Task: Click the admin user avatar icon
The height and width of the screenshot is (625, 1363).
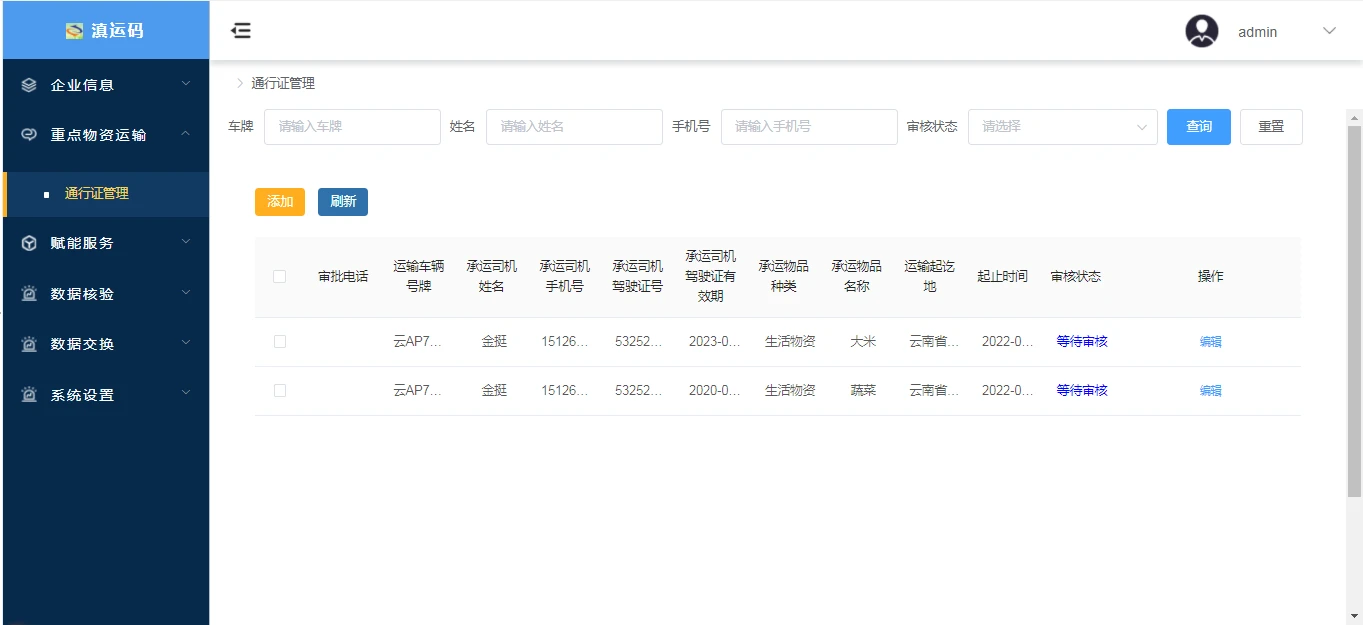Action: coord(1201,31)
